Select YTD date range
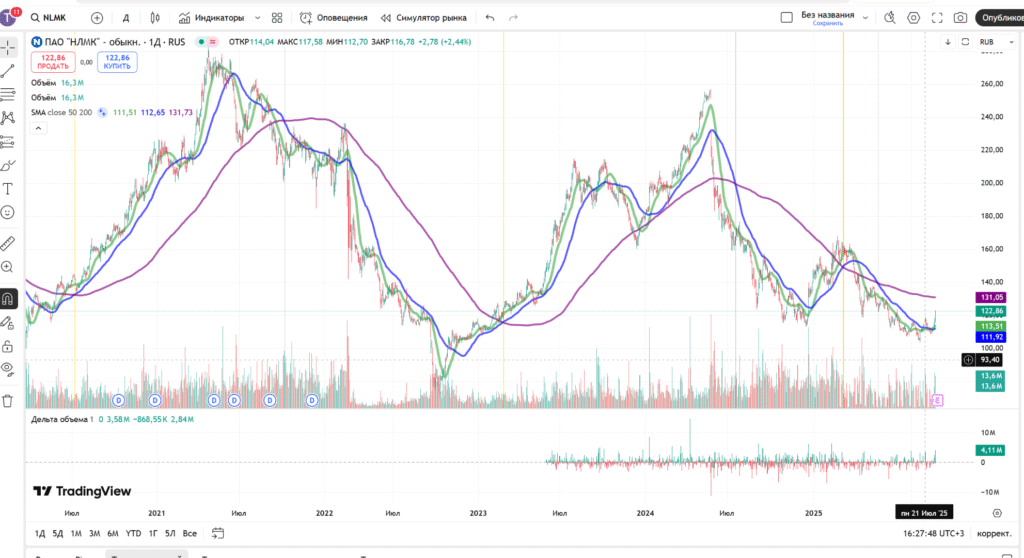This screenshot has height=558, width=1024. coord(133,533)
